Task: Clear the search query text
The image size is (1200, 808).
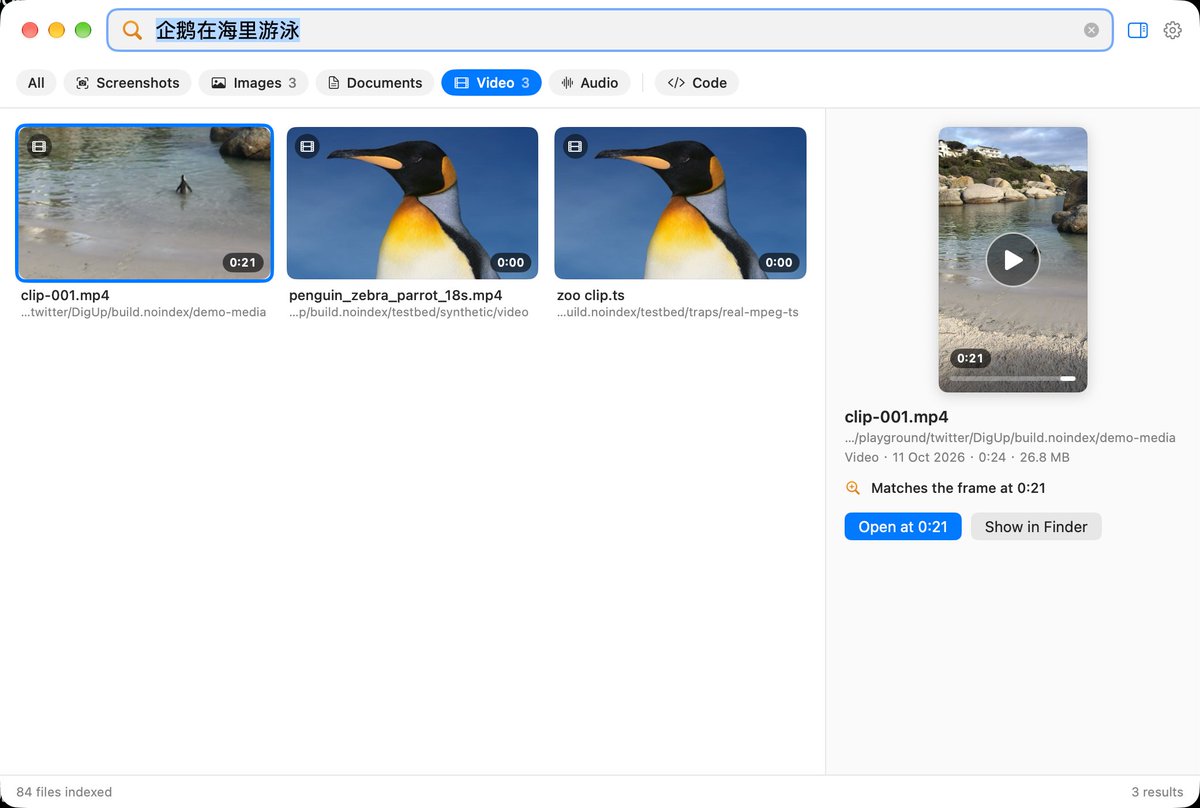Action: click(x=1091, y=30)
